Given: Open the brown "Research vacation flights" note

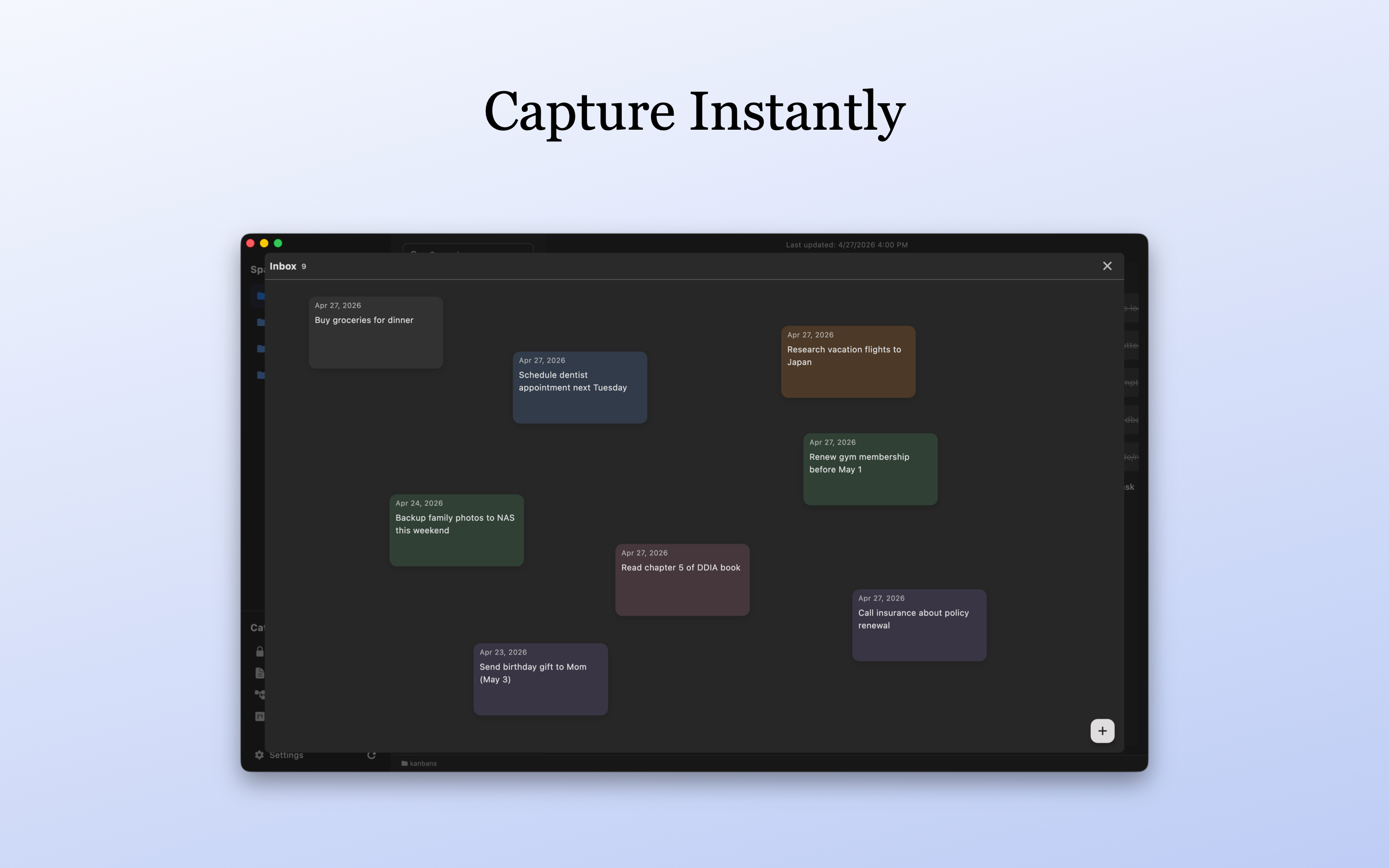Looking at the screenshot, I should (x=848, y=362).
